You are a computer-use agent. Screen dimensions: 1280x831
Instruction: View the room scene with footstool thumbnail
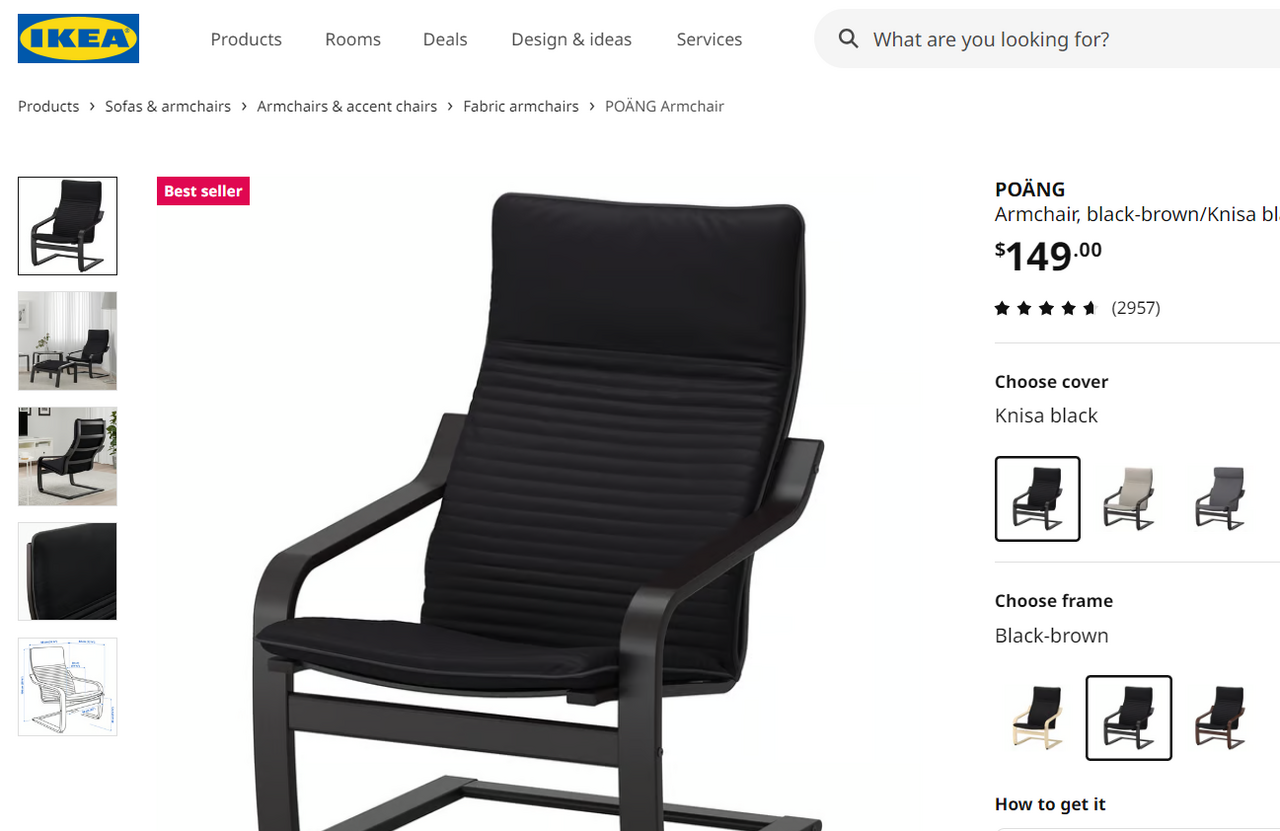point(68,341)
